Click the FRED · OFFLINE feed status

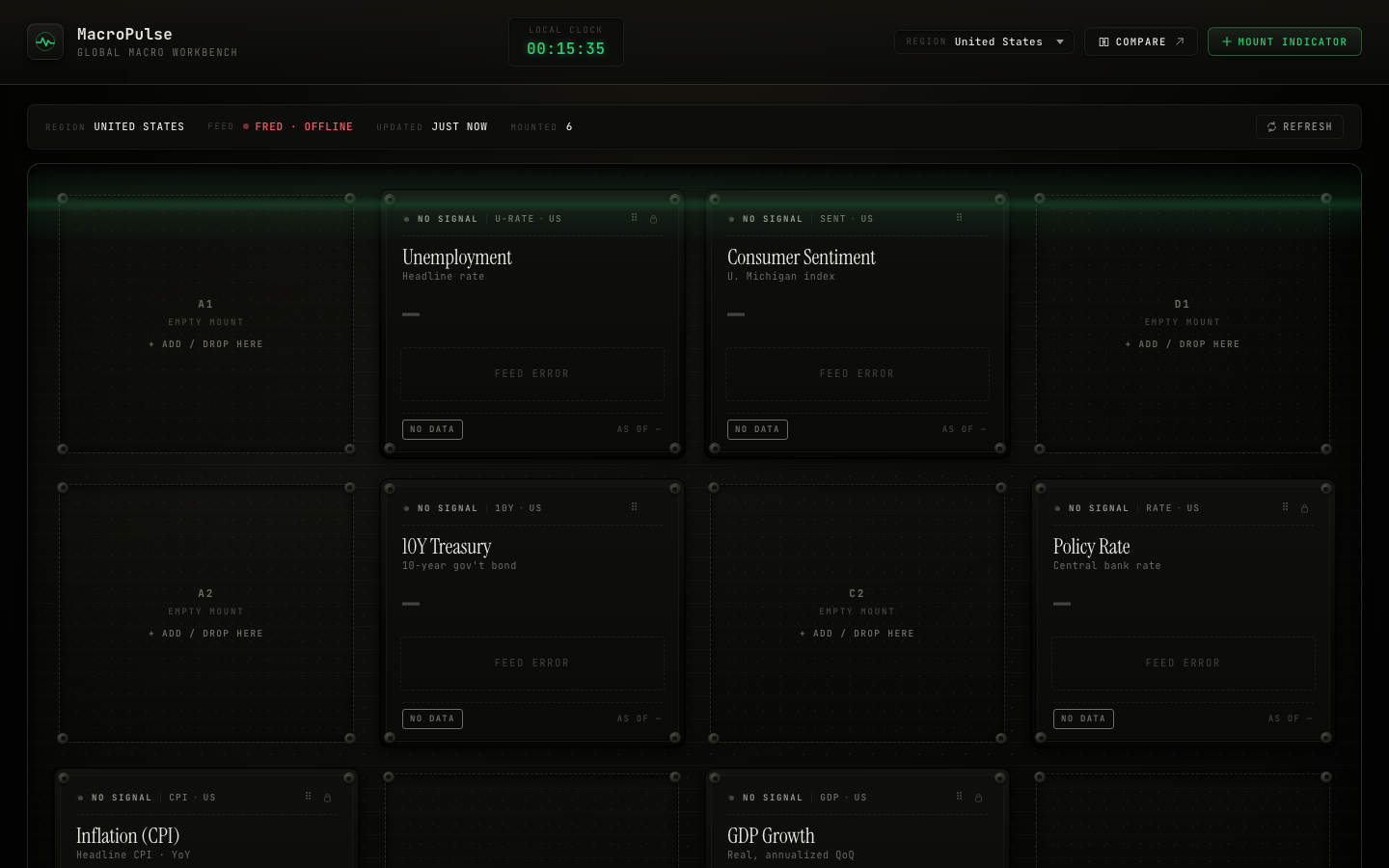click(298, 127)
